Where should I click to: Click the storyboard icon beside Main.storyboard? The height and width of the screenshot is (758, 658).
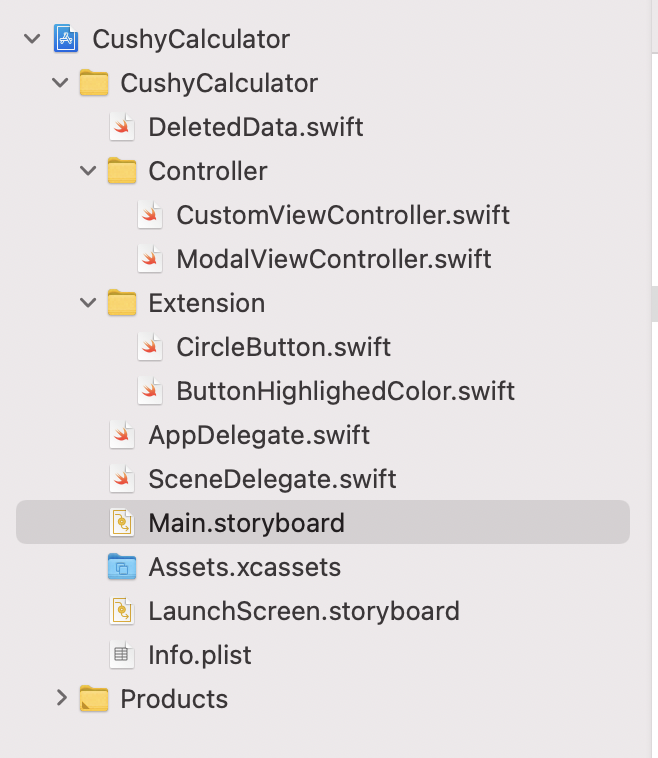point(122,523)
